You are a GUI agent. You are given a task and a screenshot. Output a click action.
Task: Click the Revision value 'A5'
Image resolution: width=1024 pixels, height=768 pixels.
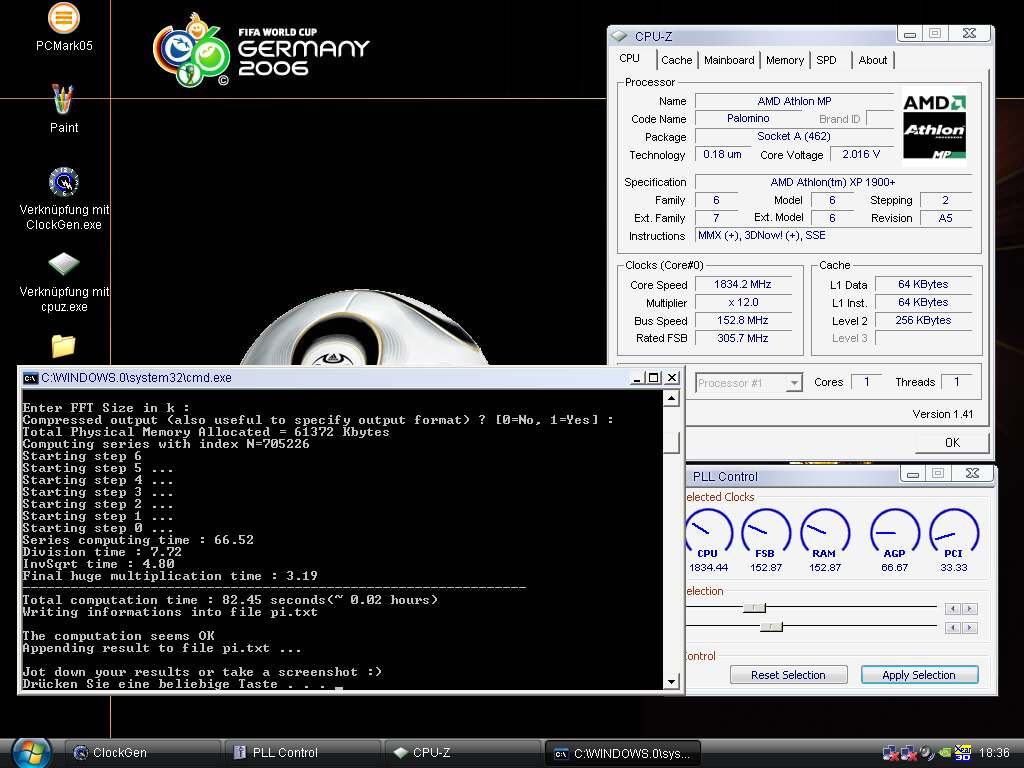(946, 218)
